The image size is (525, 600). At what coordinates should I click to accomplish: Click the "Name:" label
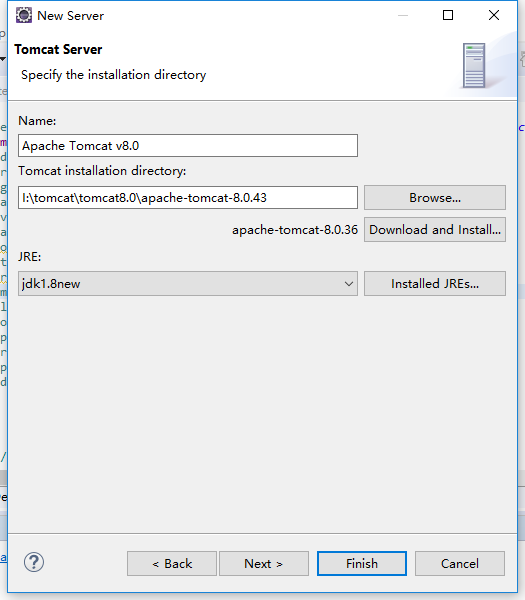pyautogui.click(x=37, y=121)
